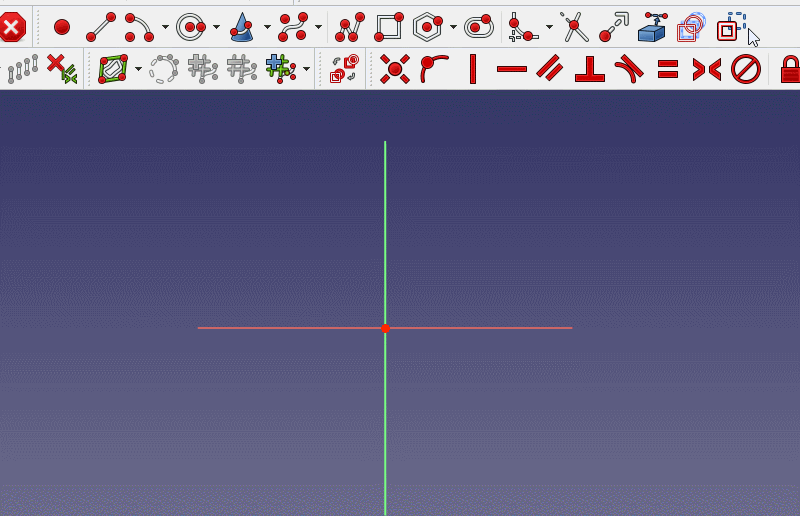Select the Trim edge tool
The width and height of the screenshot is (800, 516).
(574, 27)
